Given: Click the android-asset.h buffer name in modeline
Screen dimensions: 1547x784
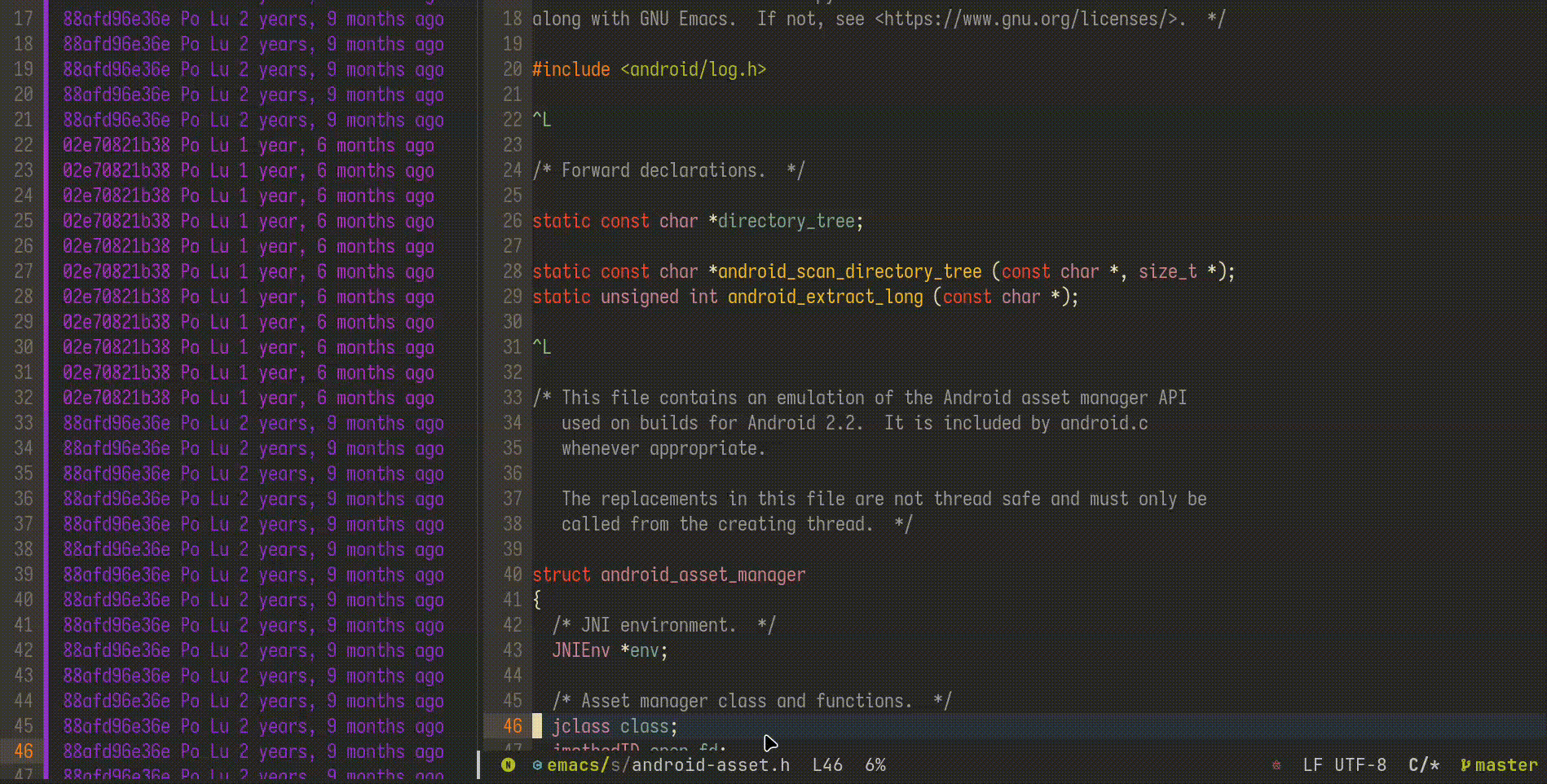Looking at the screenshot, I should pos(710,764).
